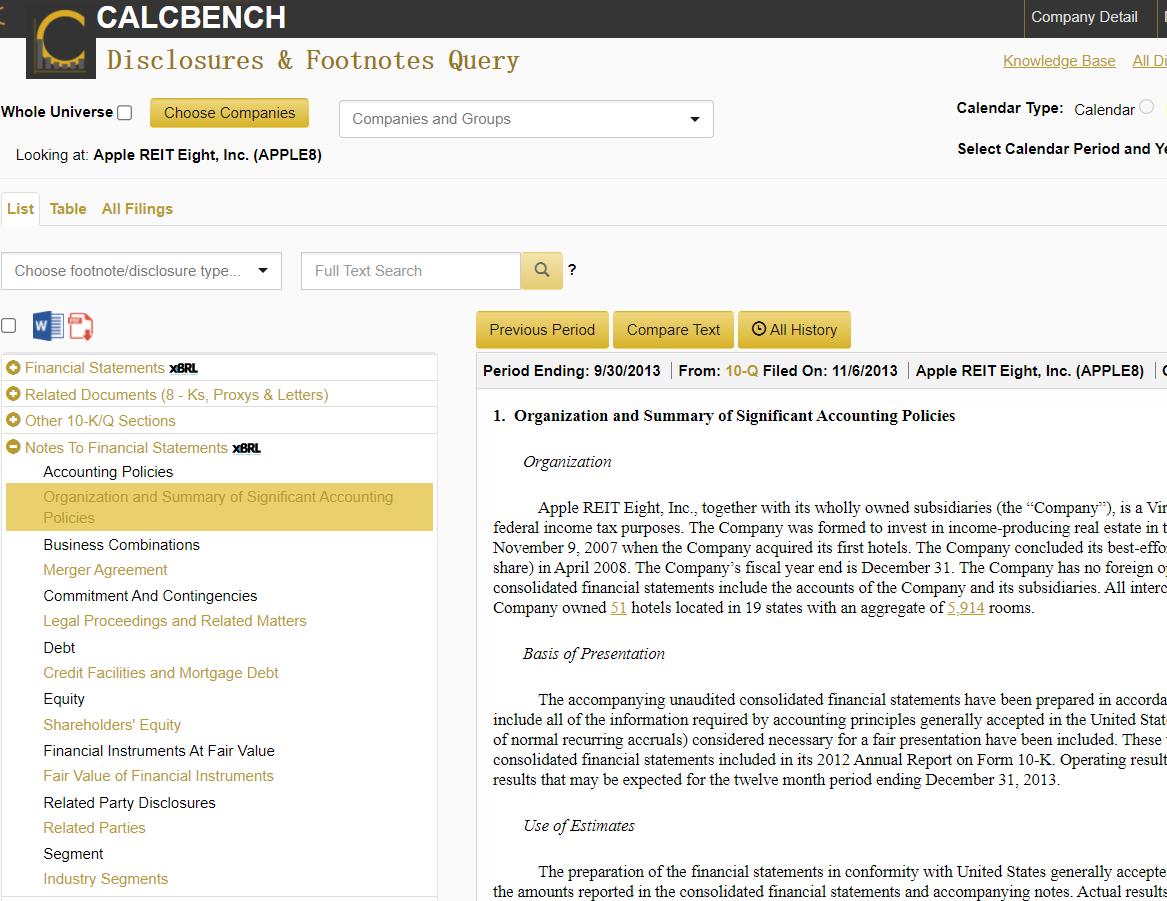This screenshot has width=1167, height=901.
Task: Open the 10-Q filing link
Action: (741, 371)
